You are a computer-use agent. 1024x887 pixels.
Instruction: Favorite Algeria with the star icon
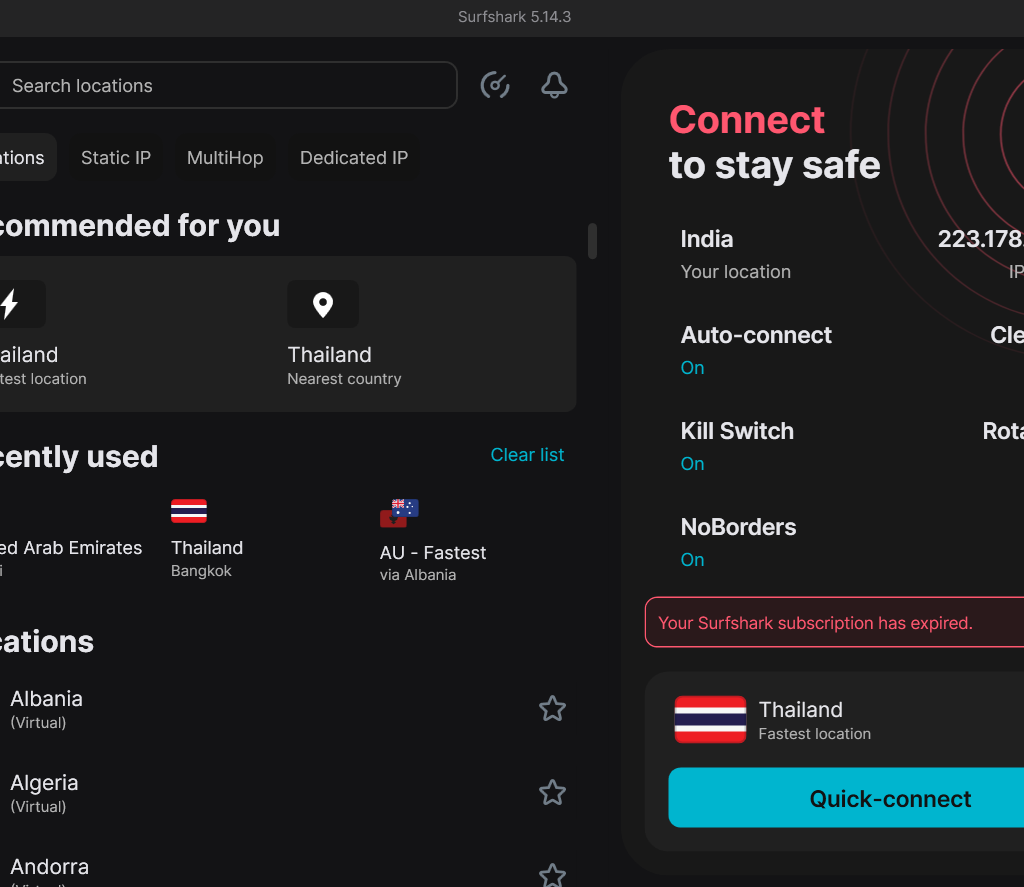pos(552,793)
